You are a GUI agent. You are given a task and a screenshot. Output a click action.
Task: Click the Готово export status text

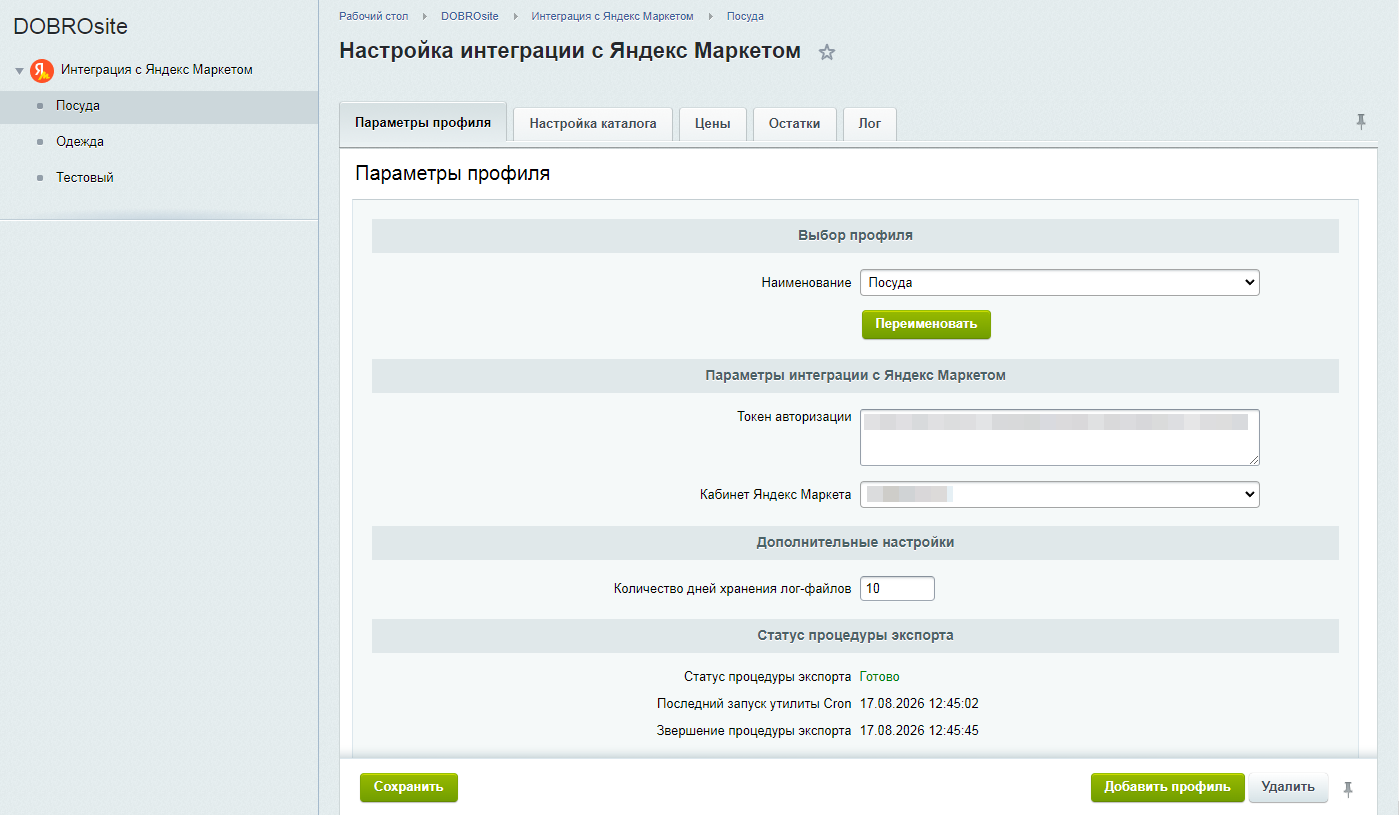click(879, 677)
